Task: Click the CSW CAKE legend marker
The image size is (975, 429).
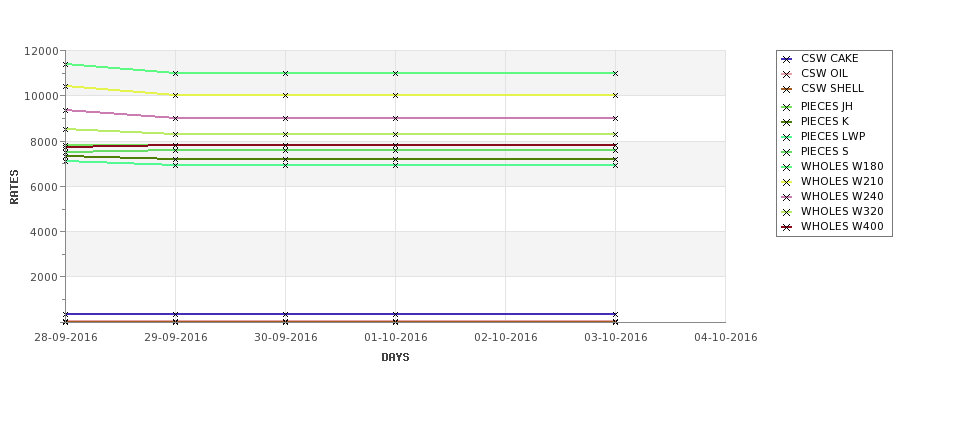Action: 787,59
